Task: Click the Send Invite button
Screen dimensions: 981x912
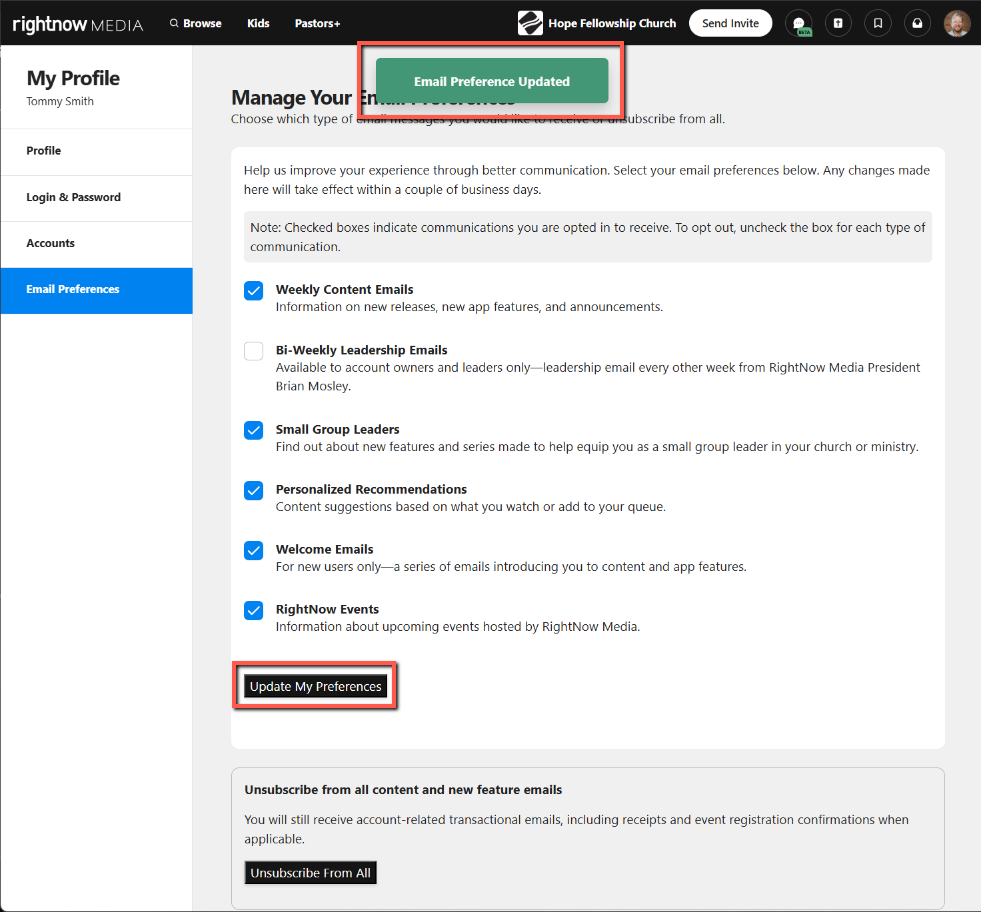Action: tap(730, 23)
